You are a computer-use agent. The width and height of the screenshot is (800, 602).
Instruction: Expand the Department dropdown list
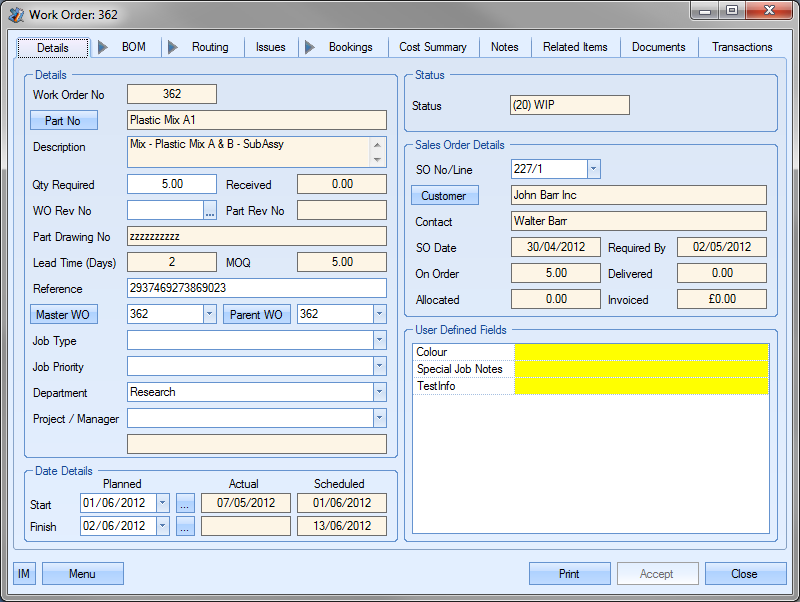click(x=379, y=392)
